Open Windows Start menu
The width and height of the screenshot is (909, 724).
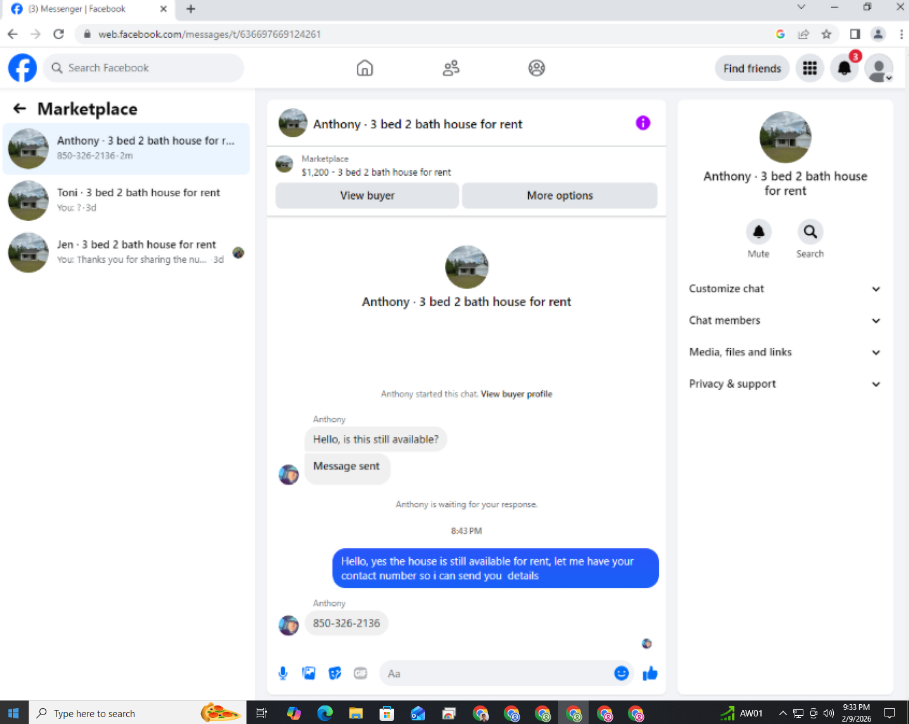click(13, 713)
